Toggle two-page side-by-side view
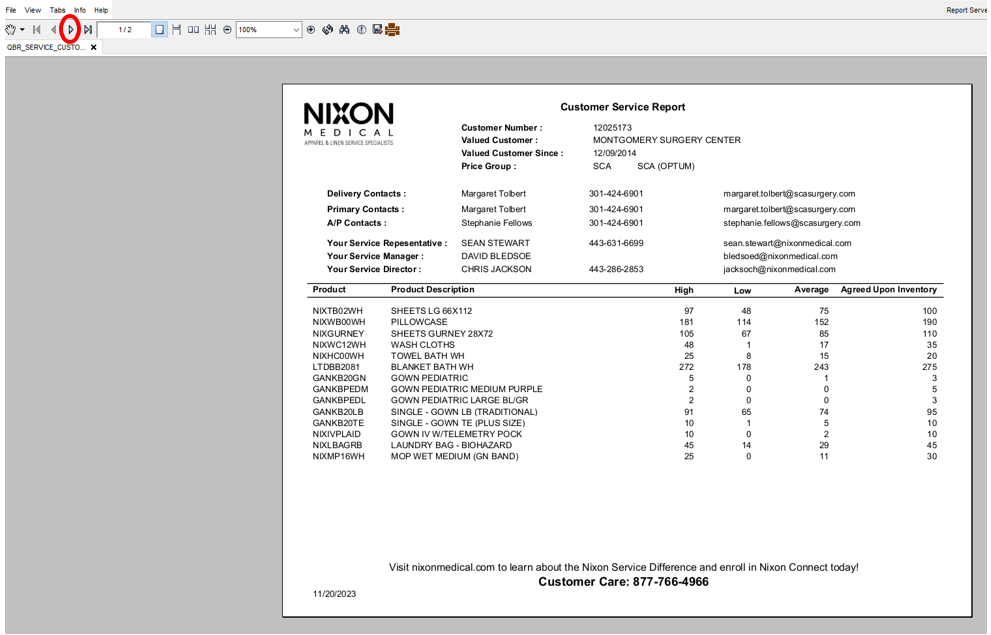Viewport: 991px width, 635px height. click(193, 30)
